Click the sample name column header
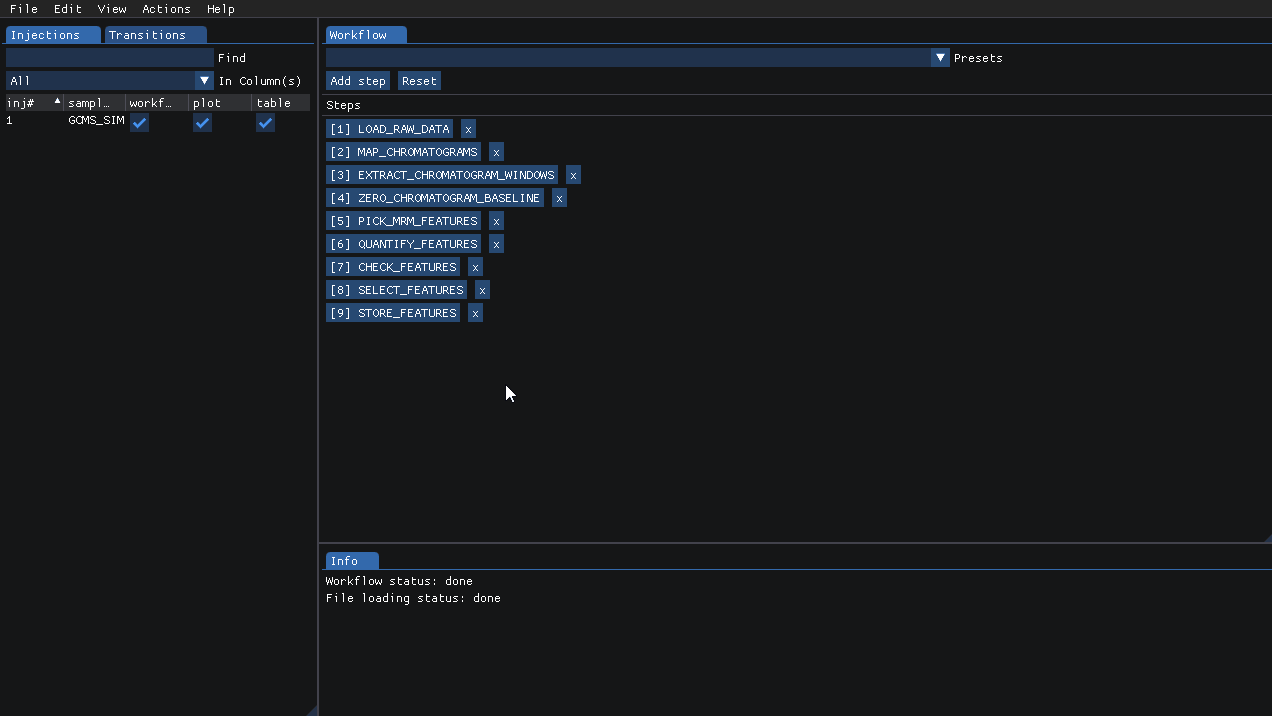 tap(95, 103)
